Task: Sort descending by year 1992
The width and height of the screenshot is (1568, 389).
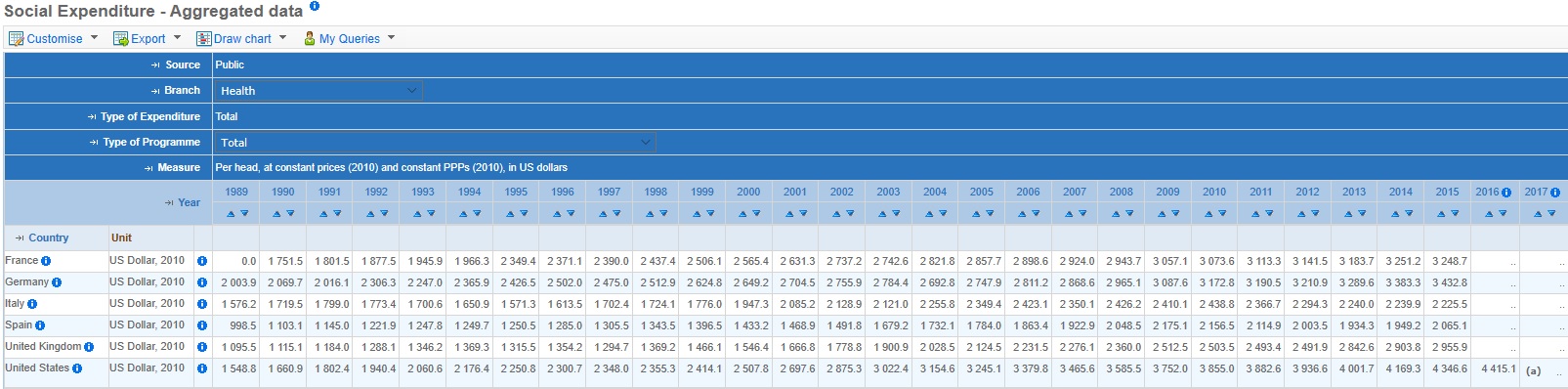Action: pos(384,213)
